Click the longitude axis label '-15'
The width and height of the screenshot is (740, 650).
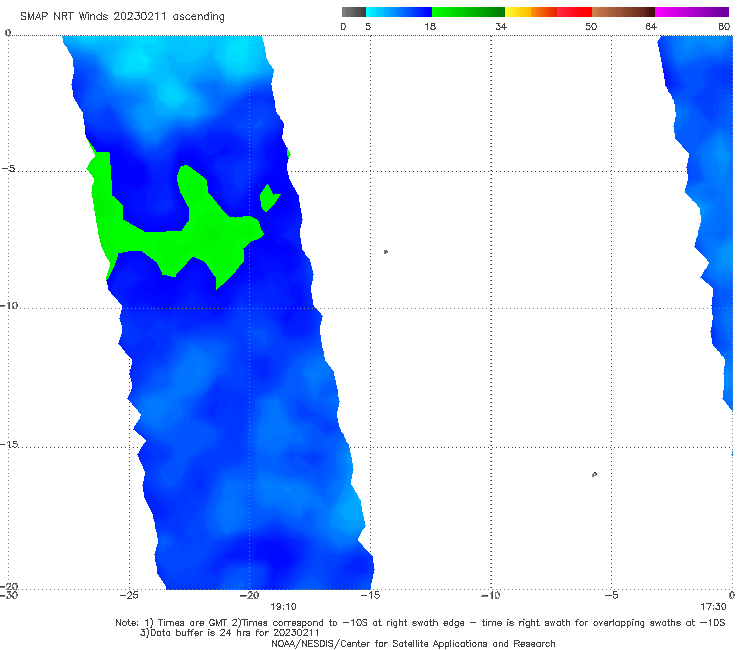[x=370, y=595]
